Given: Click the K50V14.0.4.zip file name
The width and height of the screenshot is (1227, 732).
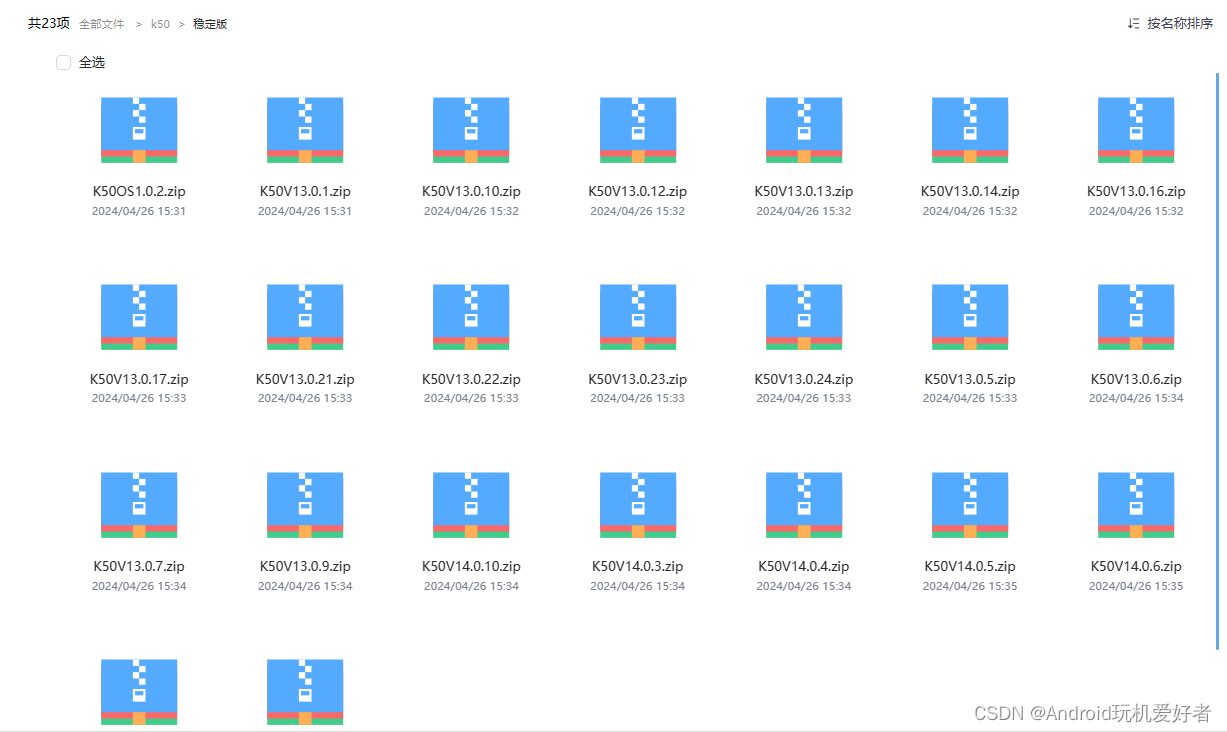Looking at the screenshot, I should pos(804,566).
